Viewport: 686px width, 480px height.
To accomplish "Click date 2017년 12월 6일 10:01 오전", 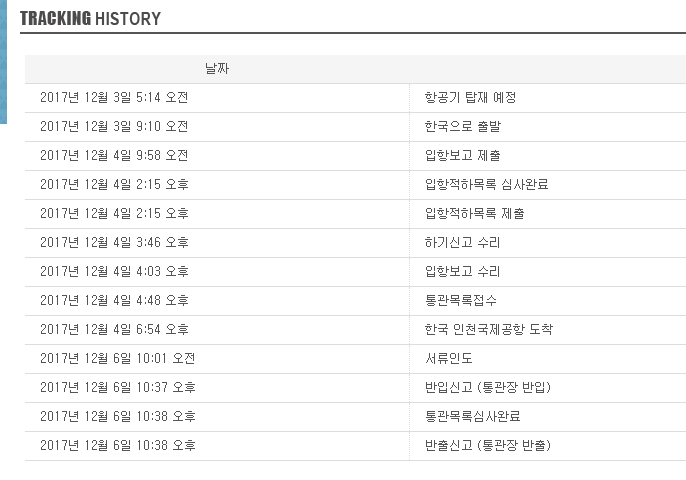I will [x=118, y=359].
